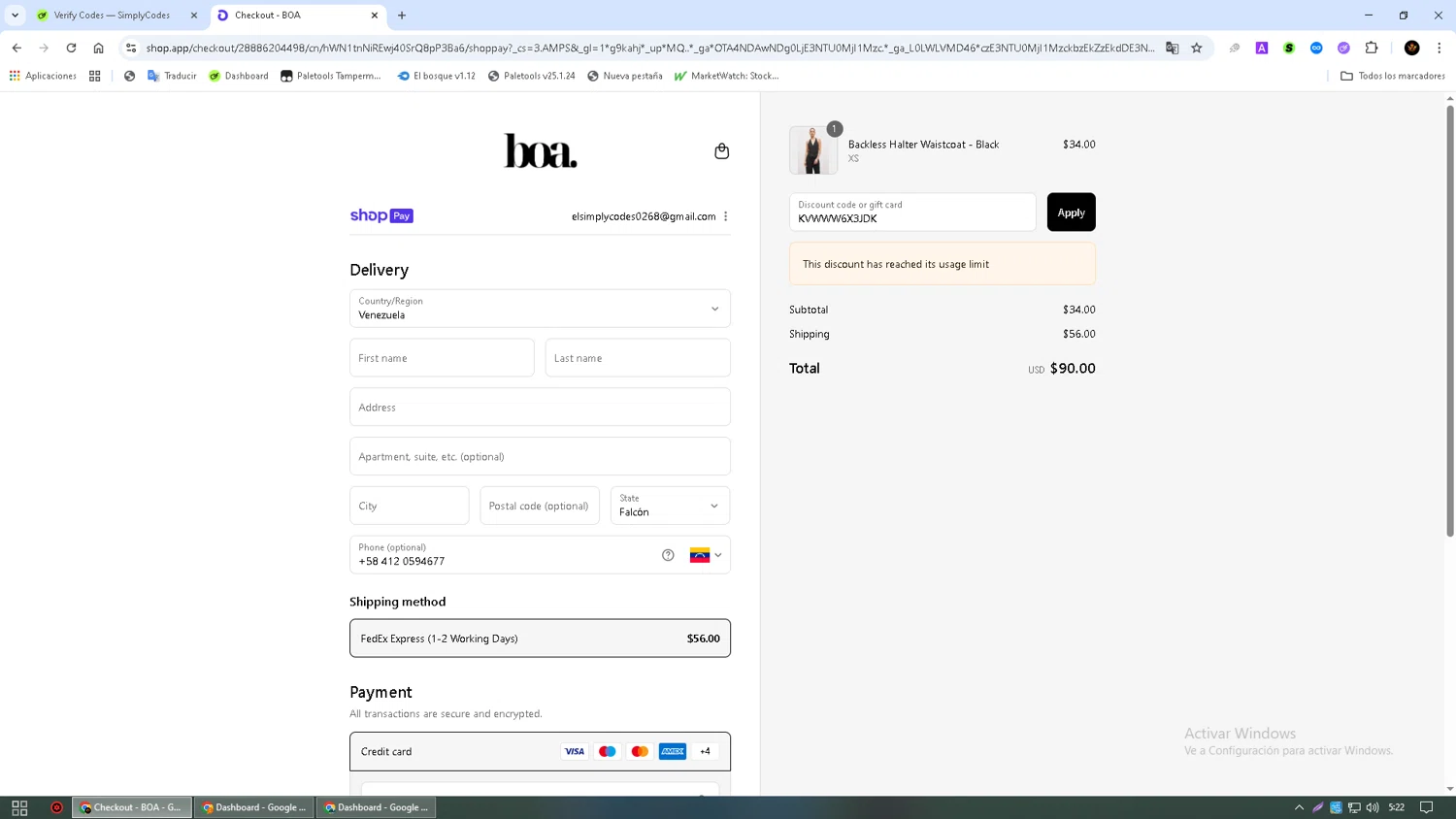The image size is (1456, 819).
Task: View site information icon in address bar
Action: coord(131,48)
